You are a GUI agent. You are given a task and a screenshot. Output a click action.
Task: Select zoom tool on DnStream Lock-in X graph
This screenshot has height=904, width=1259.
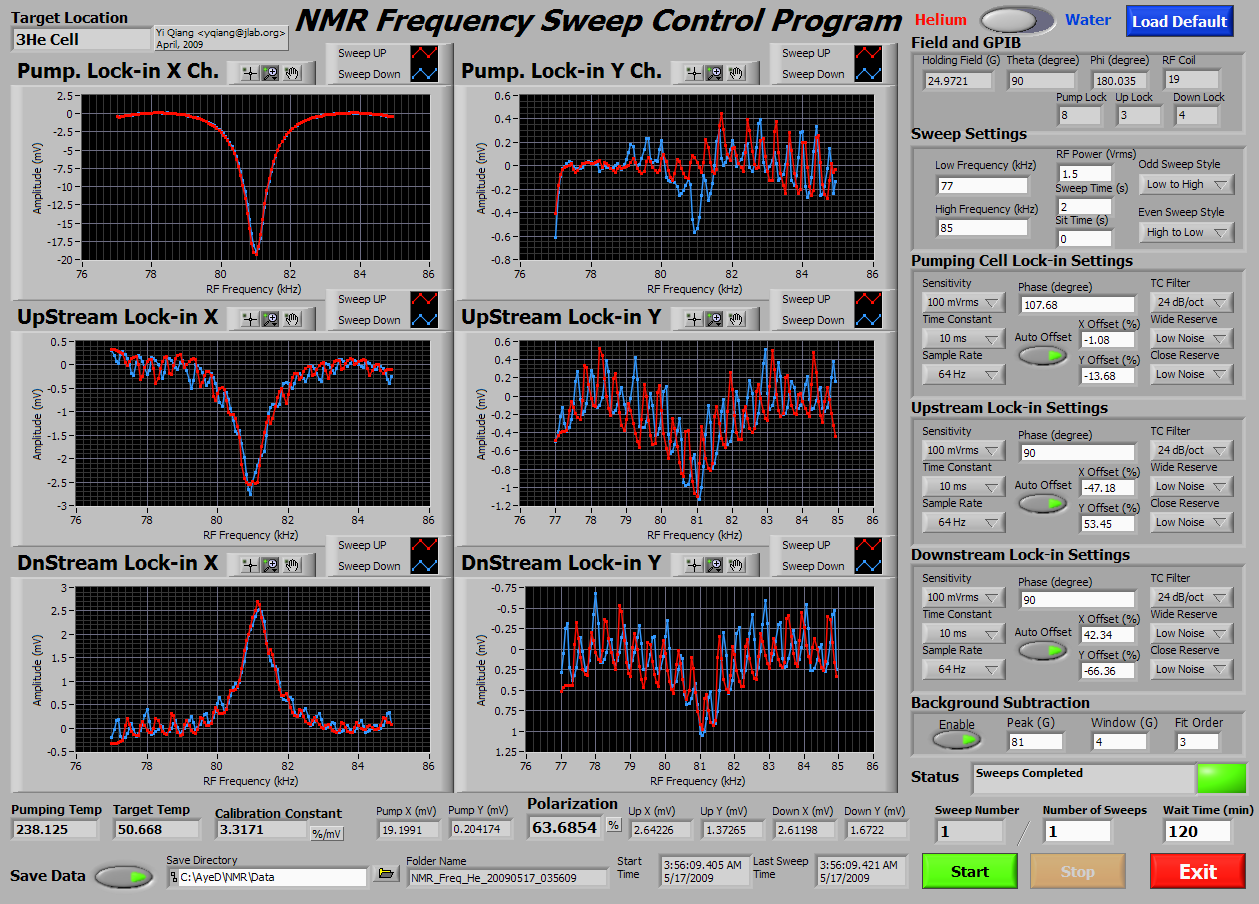click(x=270, y=564)
